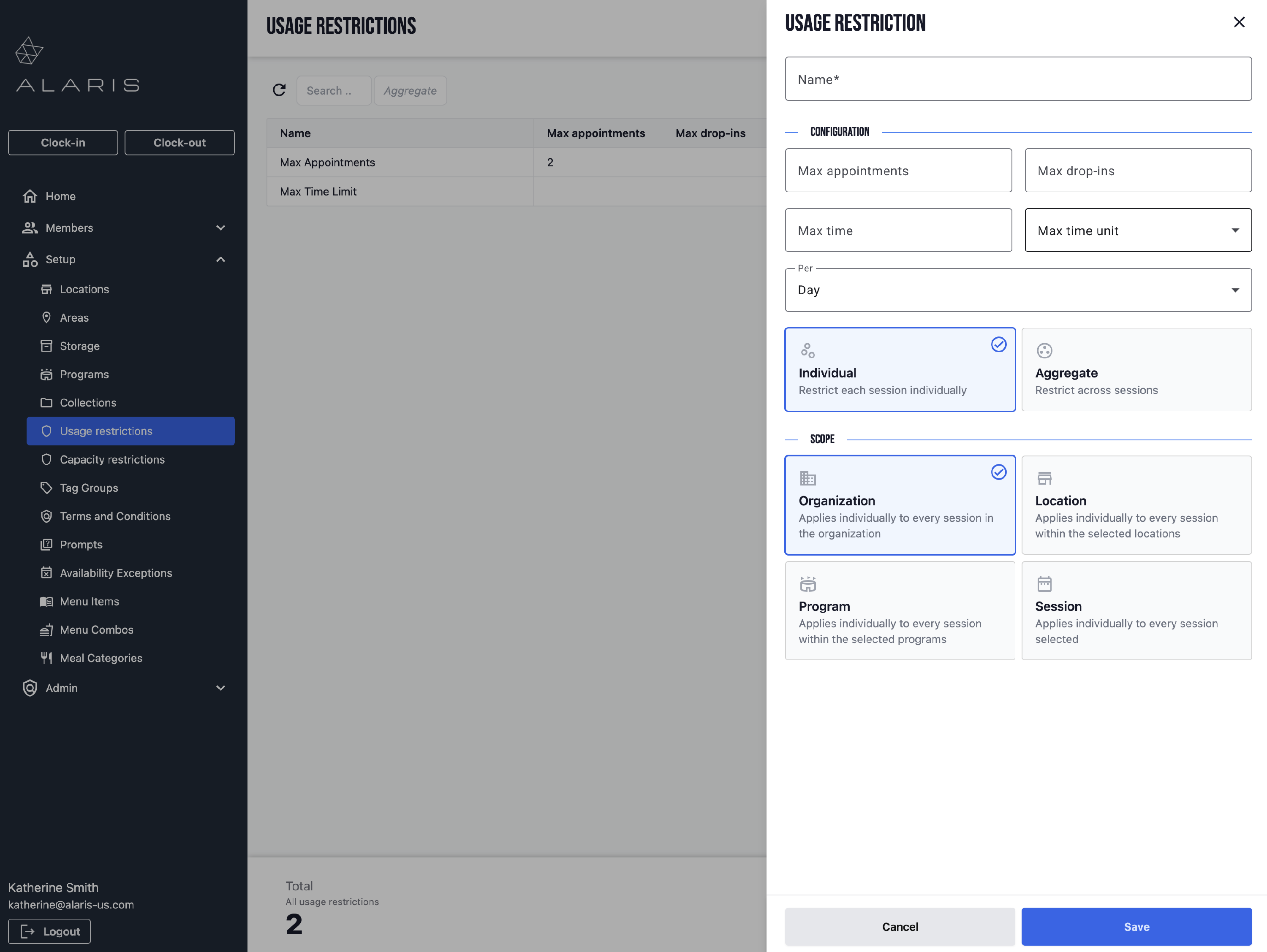The height and width of the screenshot is (952, 1267).
Task: Click the Programs icon in sidebar
Action: coord(46,374)
